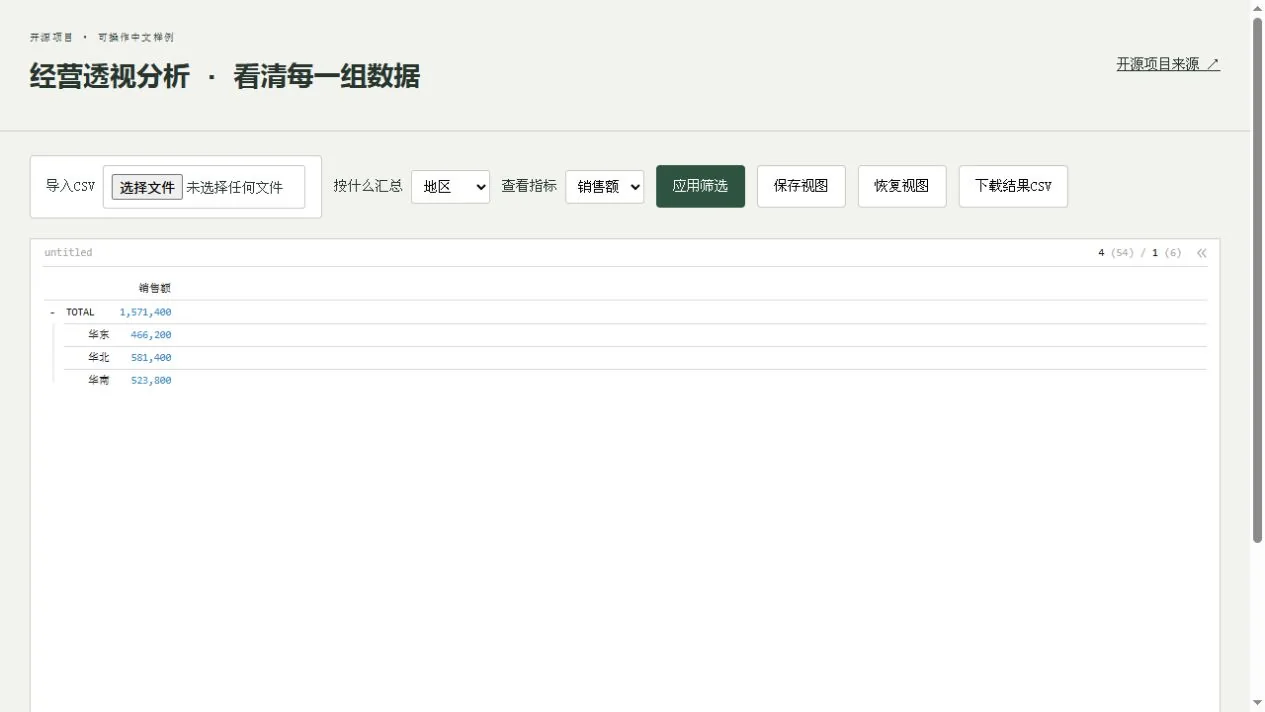Select the 华东 row label
Image resolution: width=1265 pixels, height=712 pixels.
(98, 335)
